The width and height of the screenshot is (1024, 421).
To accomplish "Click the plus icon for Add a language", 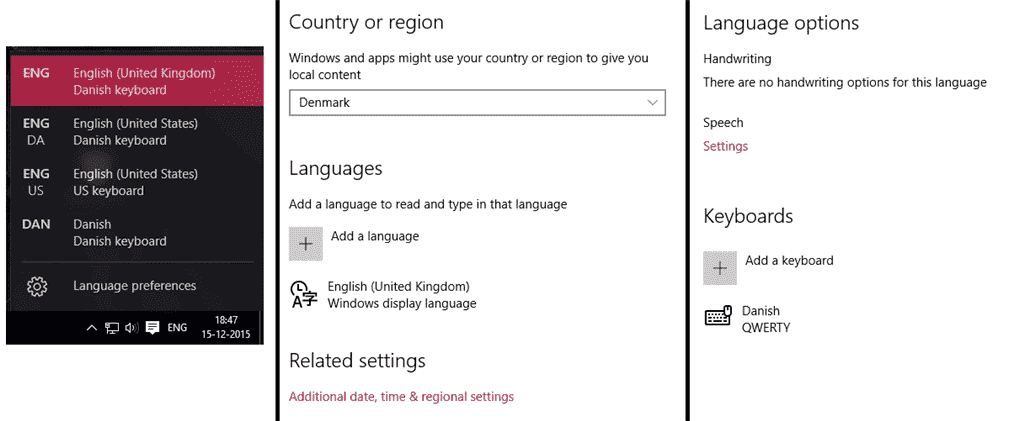I will tap(306, 244).
